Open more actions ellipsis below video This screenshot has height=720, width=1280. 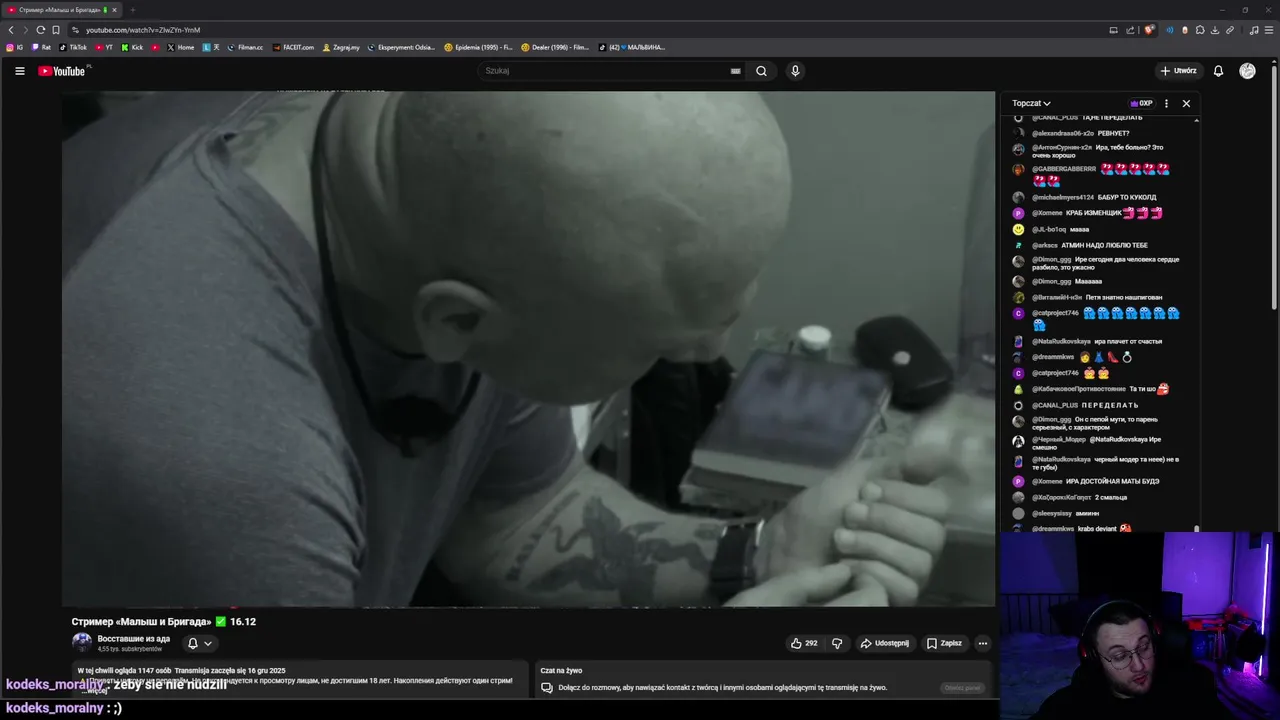coord(983,643)
